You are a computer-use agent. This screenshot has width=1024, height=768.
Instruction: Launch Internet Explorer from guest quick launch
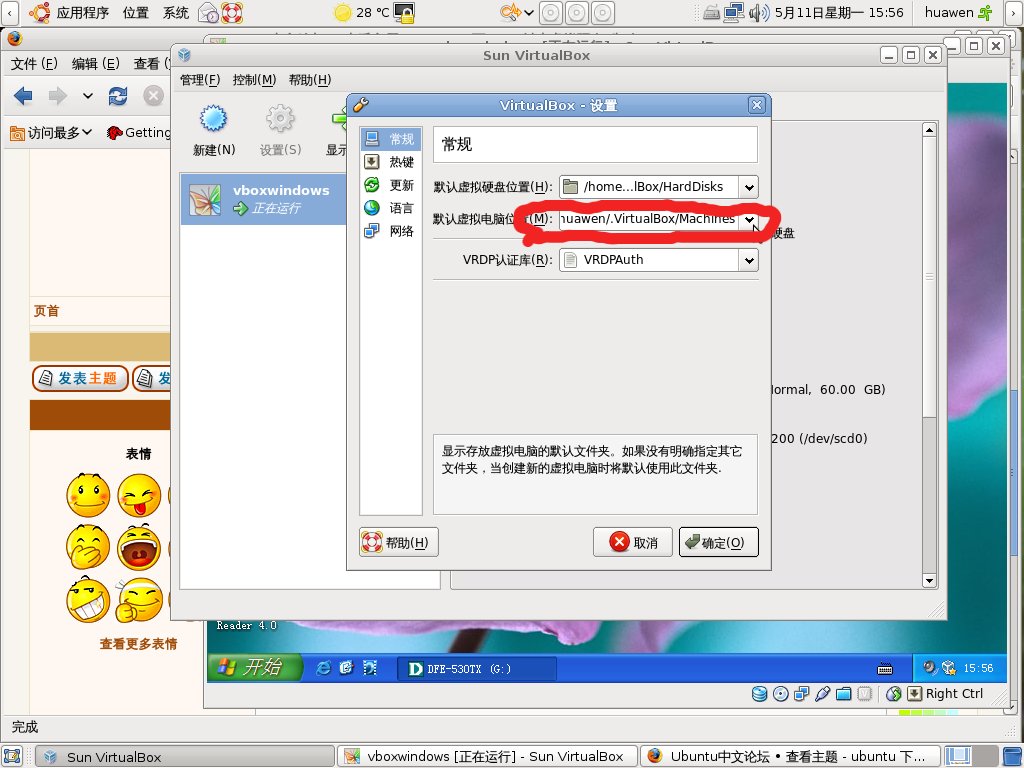click(323, 668)
